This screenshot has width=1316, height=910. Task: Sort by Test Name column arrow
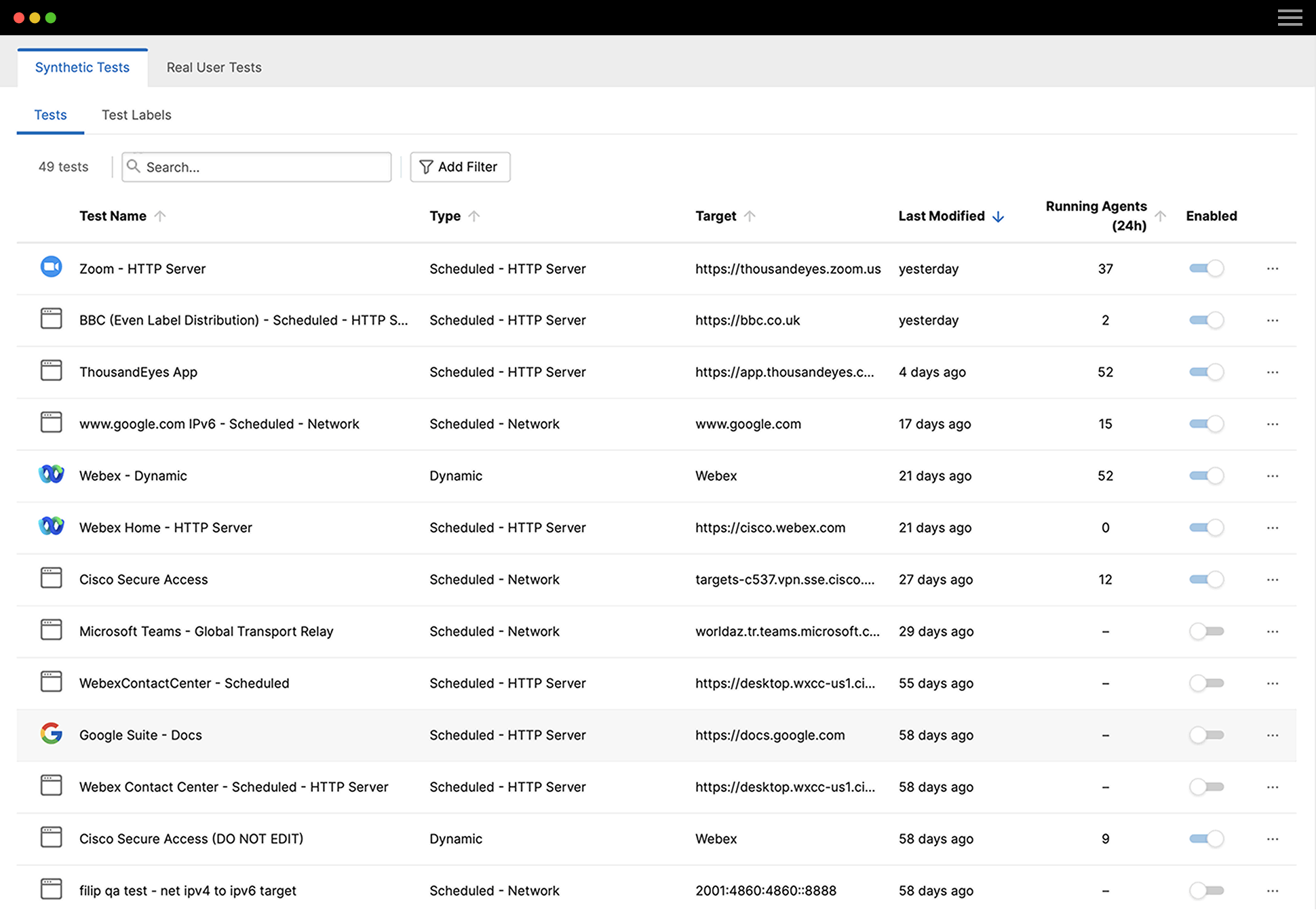tap(160, 216)
